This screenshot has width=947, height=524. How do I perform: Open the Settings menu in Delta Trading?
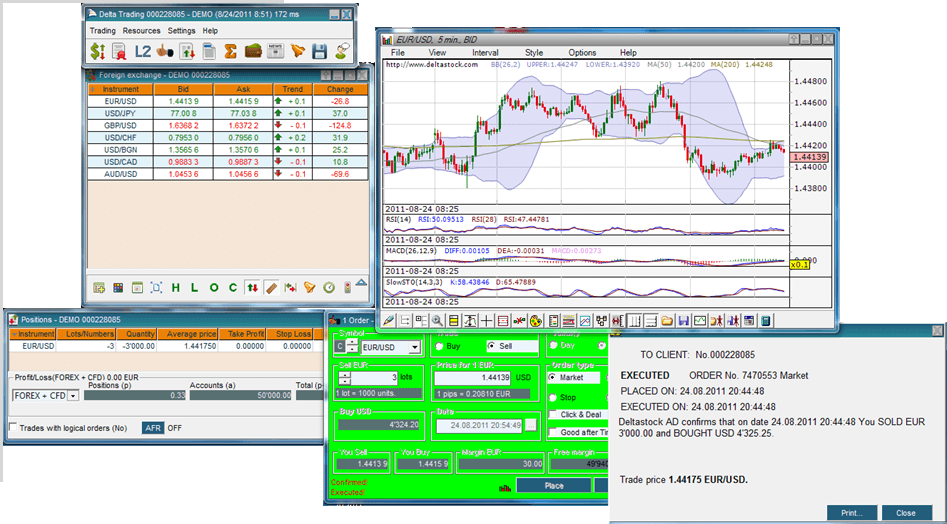[181, 31]
